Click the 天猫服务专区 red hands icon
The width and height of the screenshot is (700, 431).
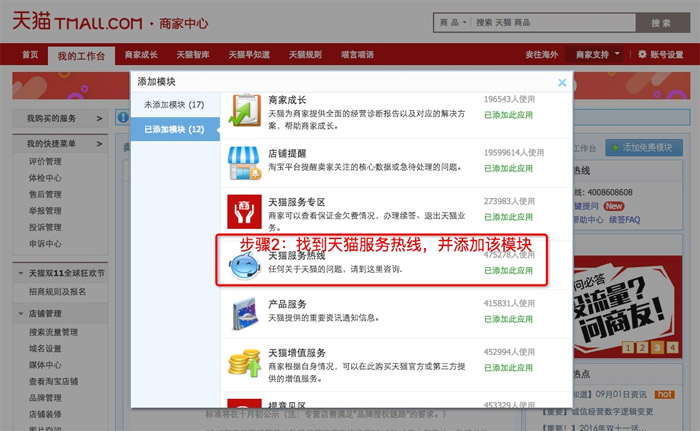[244, 211]
